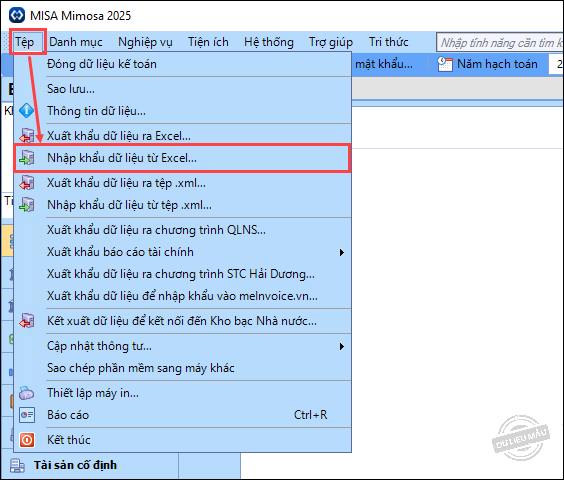Open Tài sản cố định navigation item
Viewport: 564px width, 480px height.
89,465
